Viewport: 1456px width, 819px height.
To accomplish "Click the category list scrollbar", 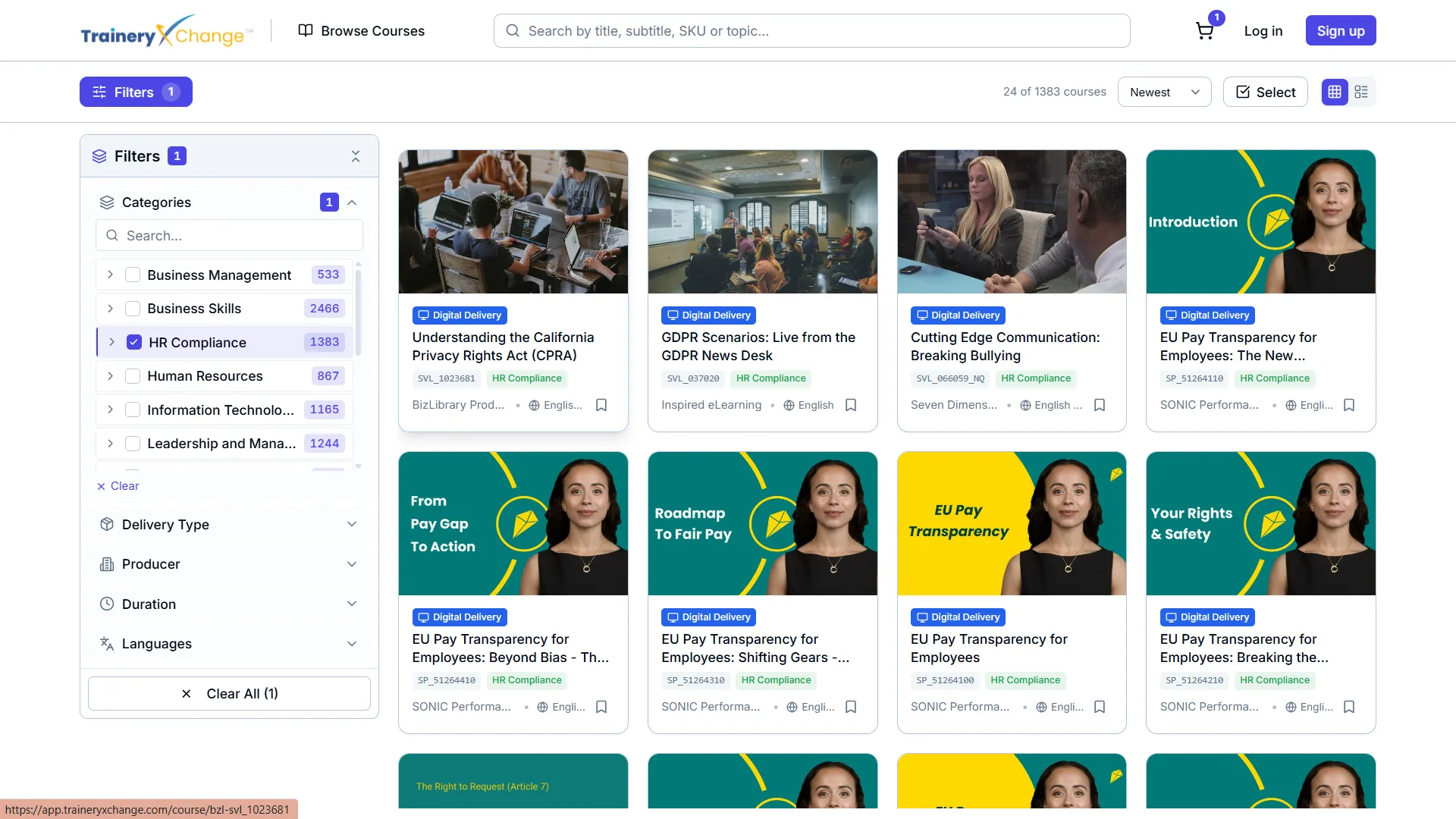I will (358, 311).
